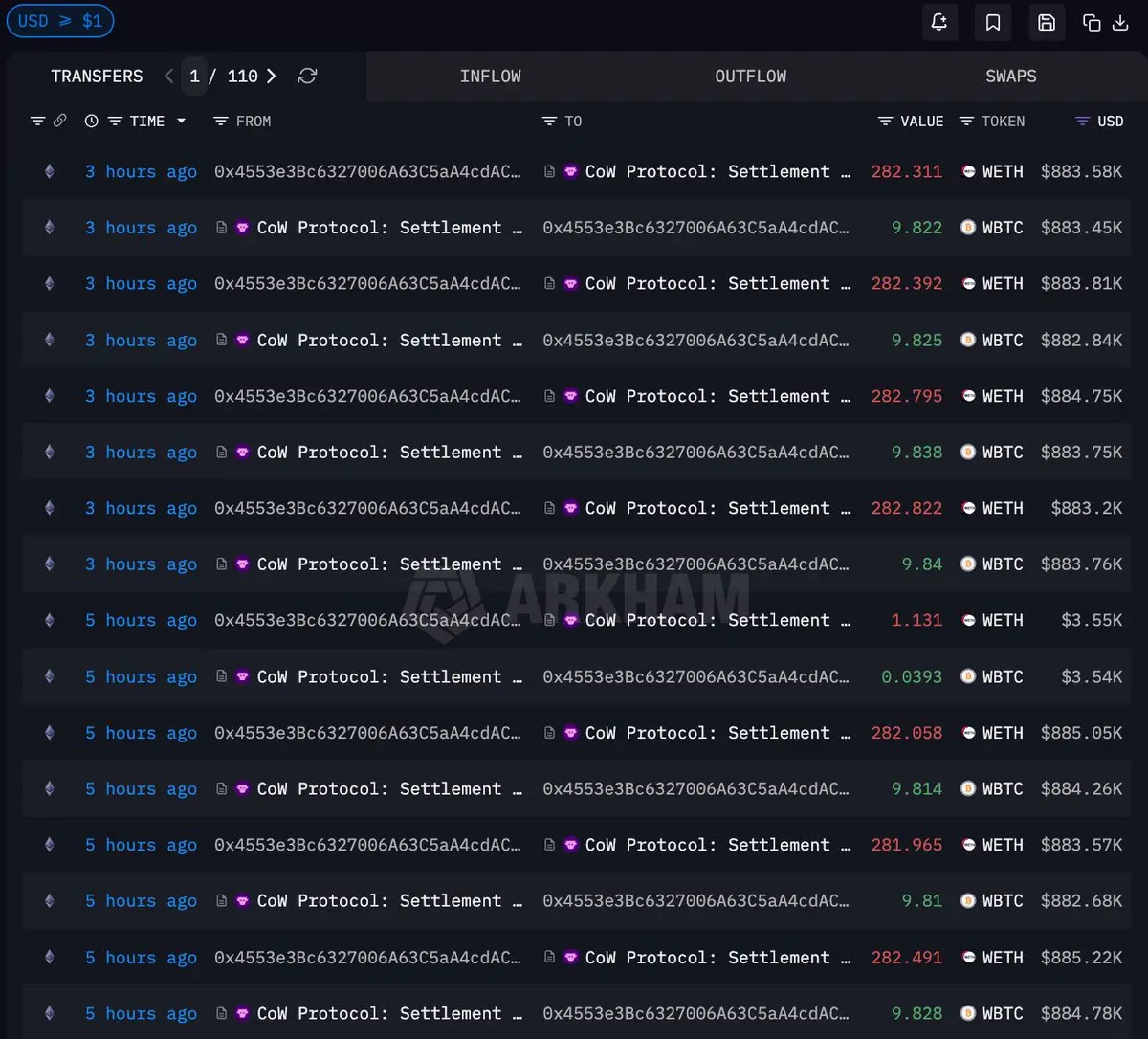Click the copy icon in top bar
The image size is (1148, 1039).
pos(1092,22)
